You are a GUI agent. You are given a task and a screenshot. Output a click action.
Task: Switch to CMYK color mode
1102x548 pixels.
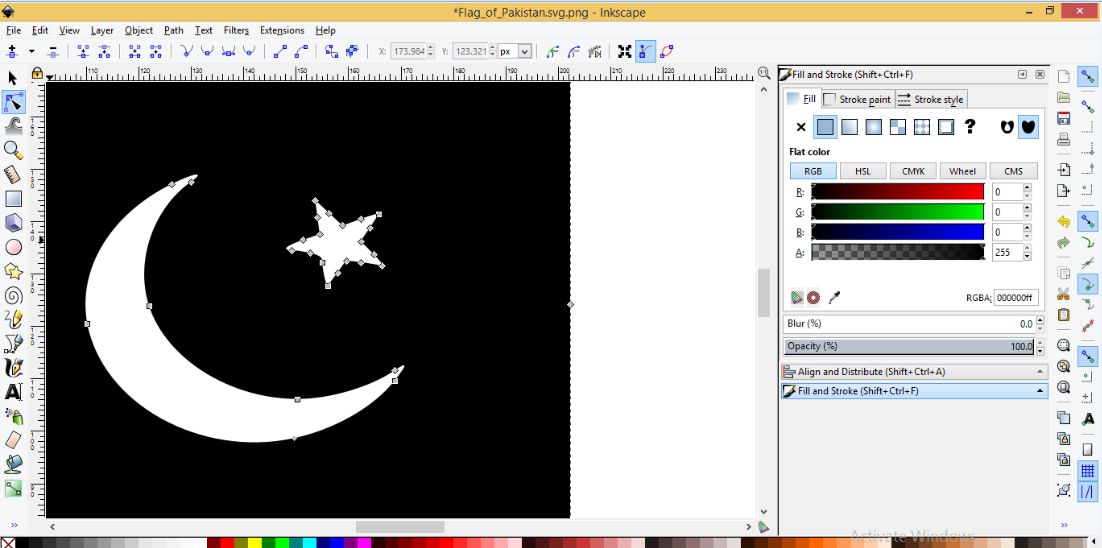click(x=912, y=171)
